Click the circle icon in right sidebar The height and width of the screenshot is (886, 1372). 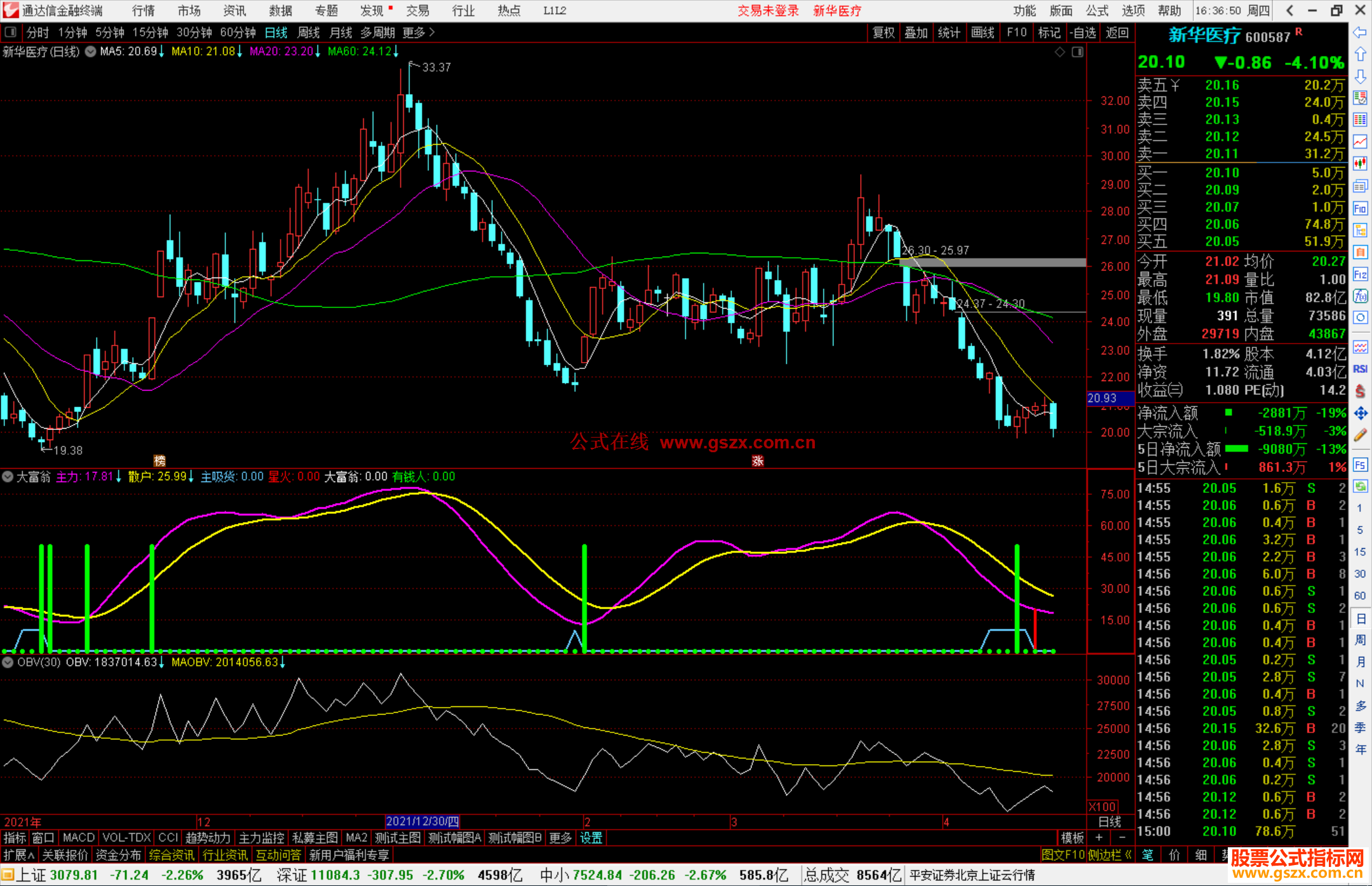pyautogui.click(x=1360, y=318)
